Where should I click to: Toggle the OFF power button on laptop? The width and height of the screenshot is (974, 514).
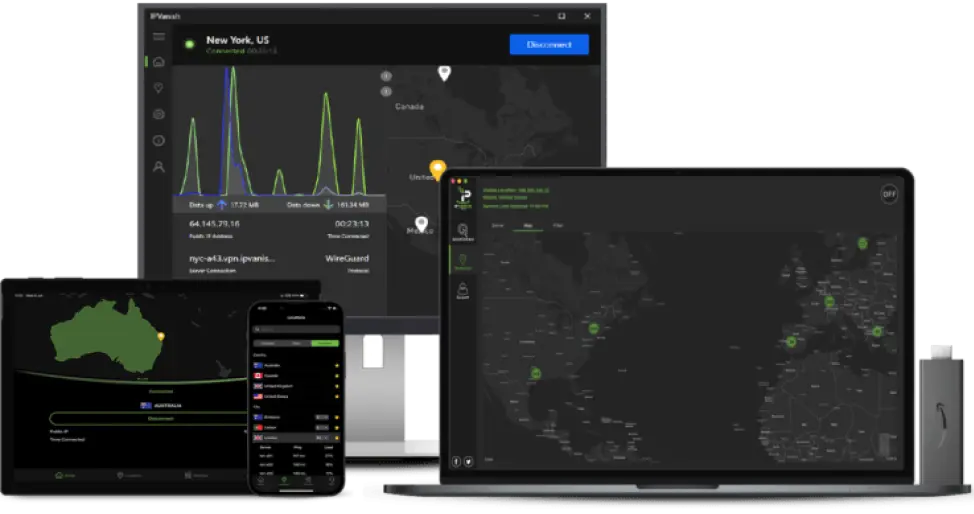[x=888, y=194]
